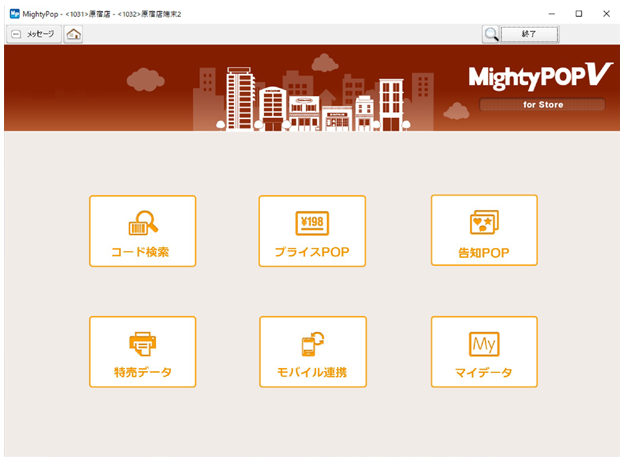Screen dimensions: 624x460
Task: Click the ¥198 price tag icon
Action: (312, 223)
